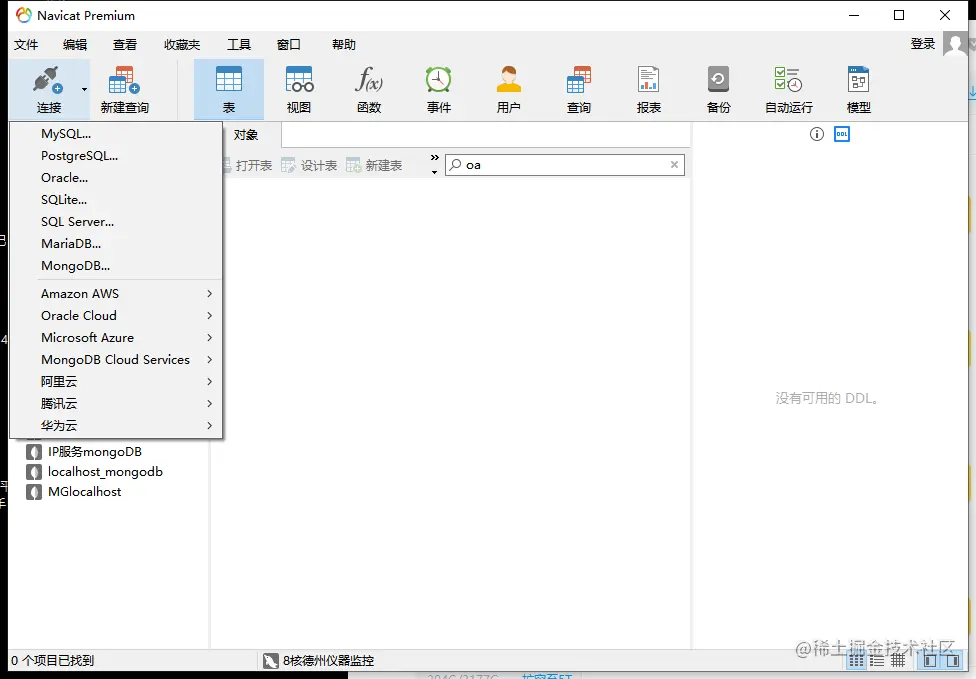Viewport: 976px width, 679px height.
Task: Click the 新建查询 new query icon
Action: coord(124,80)
